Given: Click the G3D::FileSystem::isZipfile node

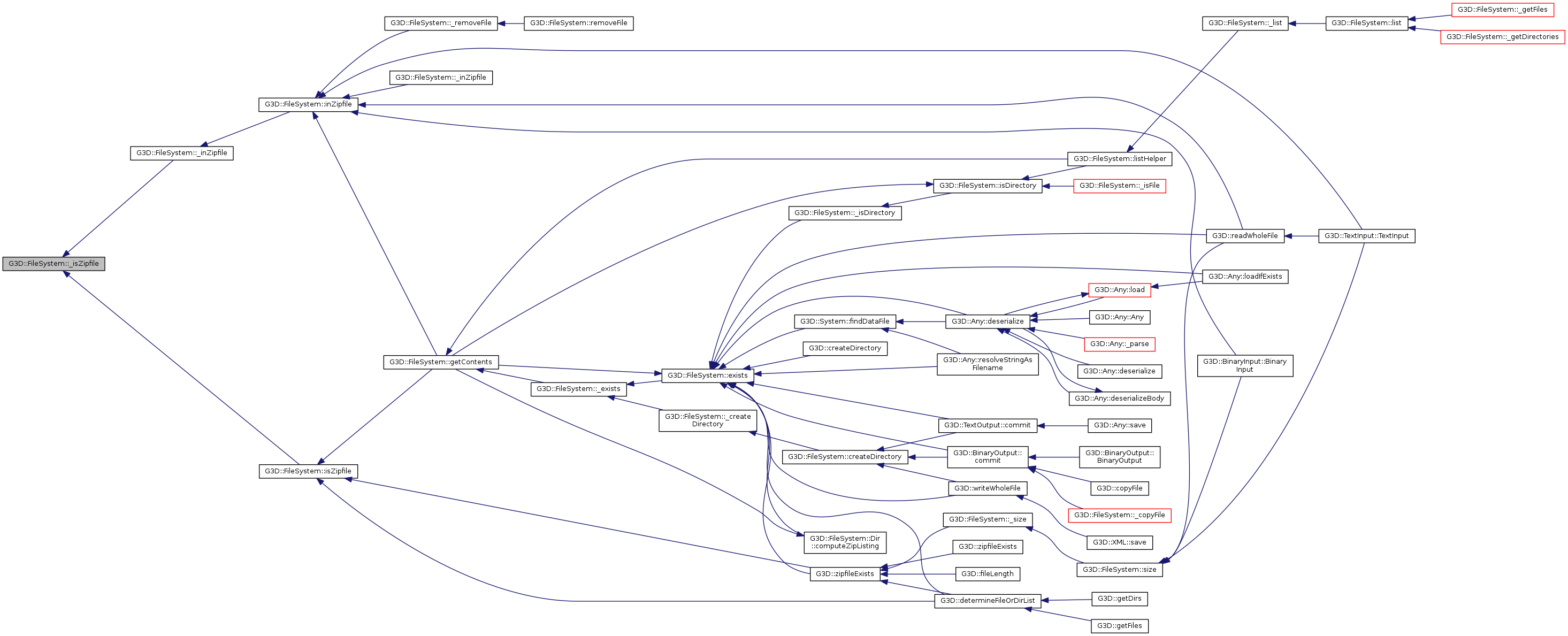Looking at the screenshot, I should [x=308, y=471].
